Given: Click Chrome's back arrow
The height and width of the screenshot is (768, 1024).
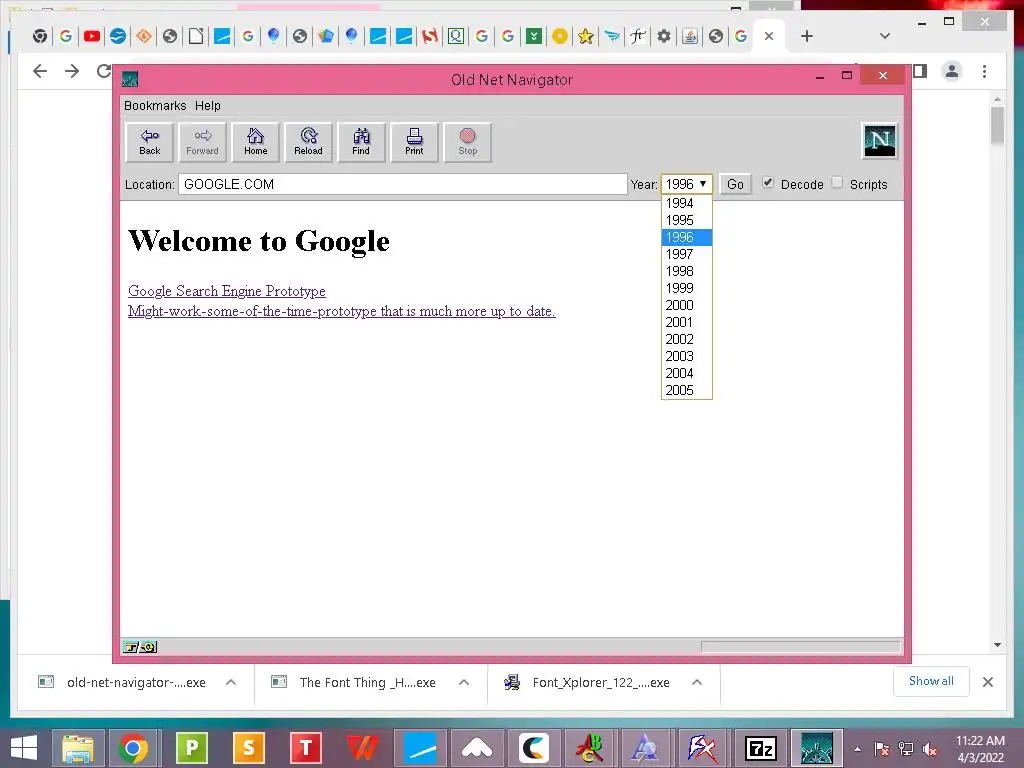Looking at the screenshot, I should coord(40,71).
